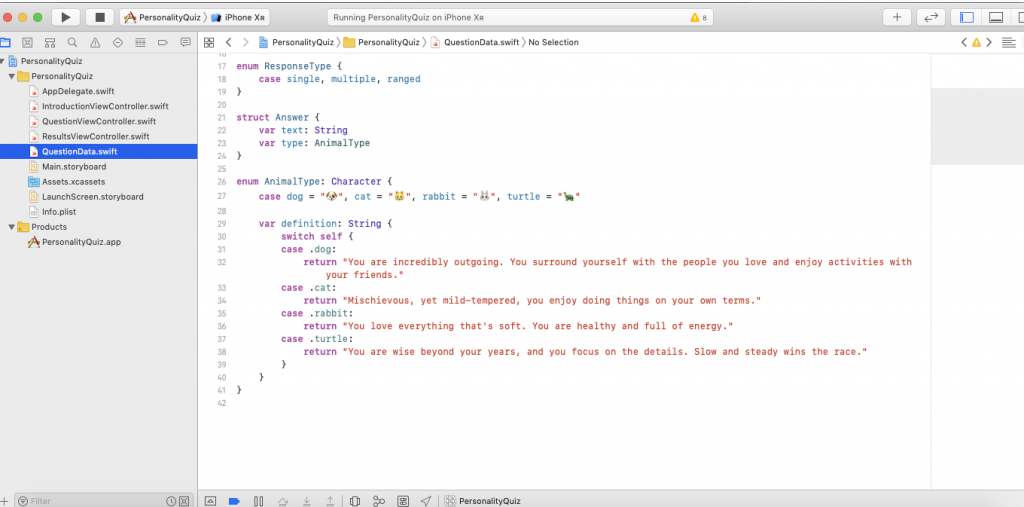This screenshot has height=507, width=1024.
Task: Click PersonalityQuiz folder in jump bar
Action: coord(381,42)
